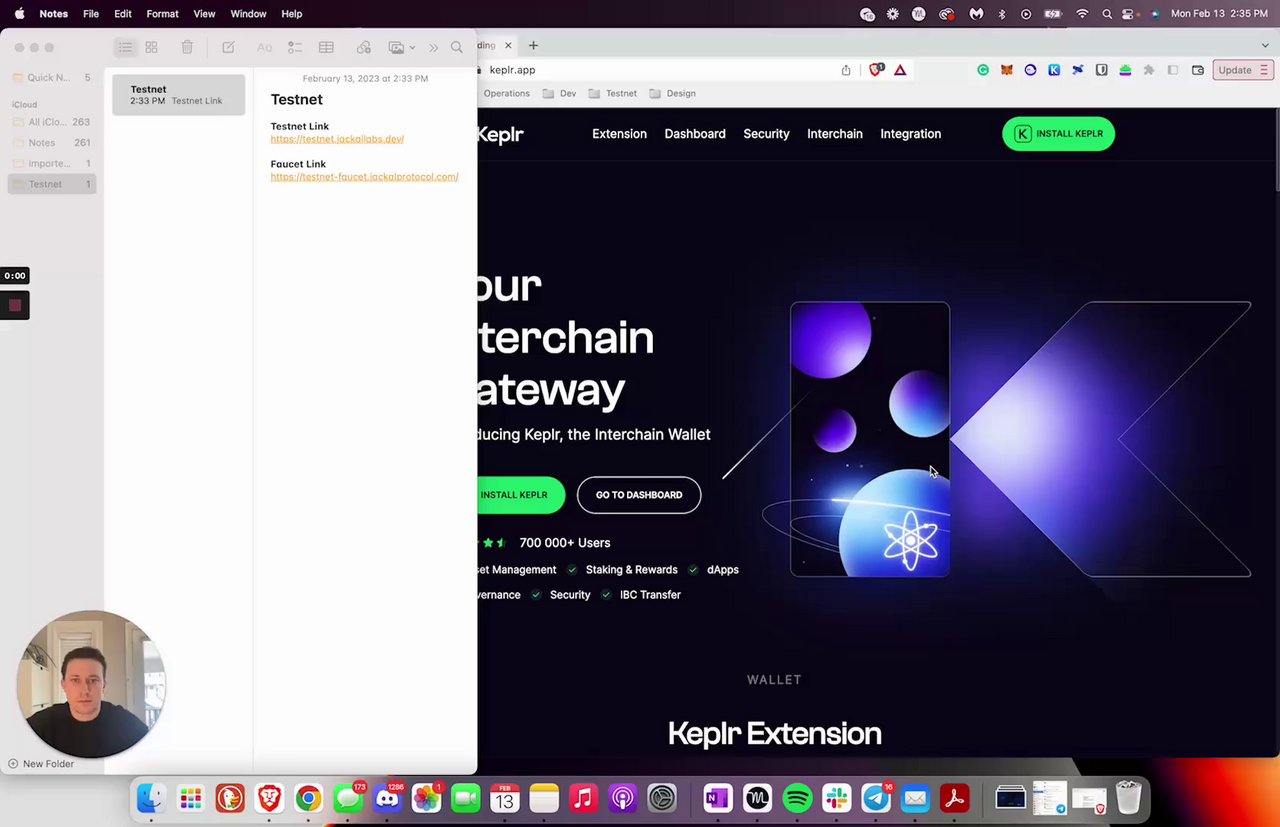Open Extension in Keplr navigation

click(x=619, y=134)
